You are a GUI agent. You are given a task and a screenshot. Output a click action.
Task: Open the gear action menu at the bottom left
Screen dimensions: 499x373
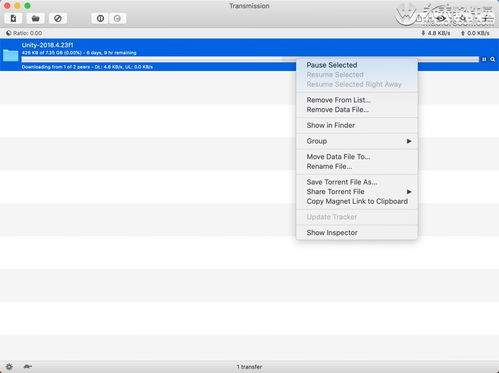(9, 366)
